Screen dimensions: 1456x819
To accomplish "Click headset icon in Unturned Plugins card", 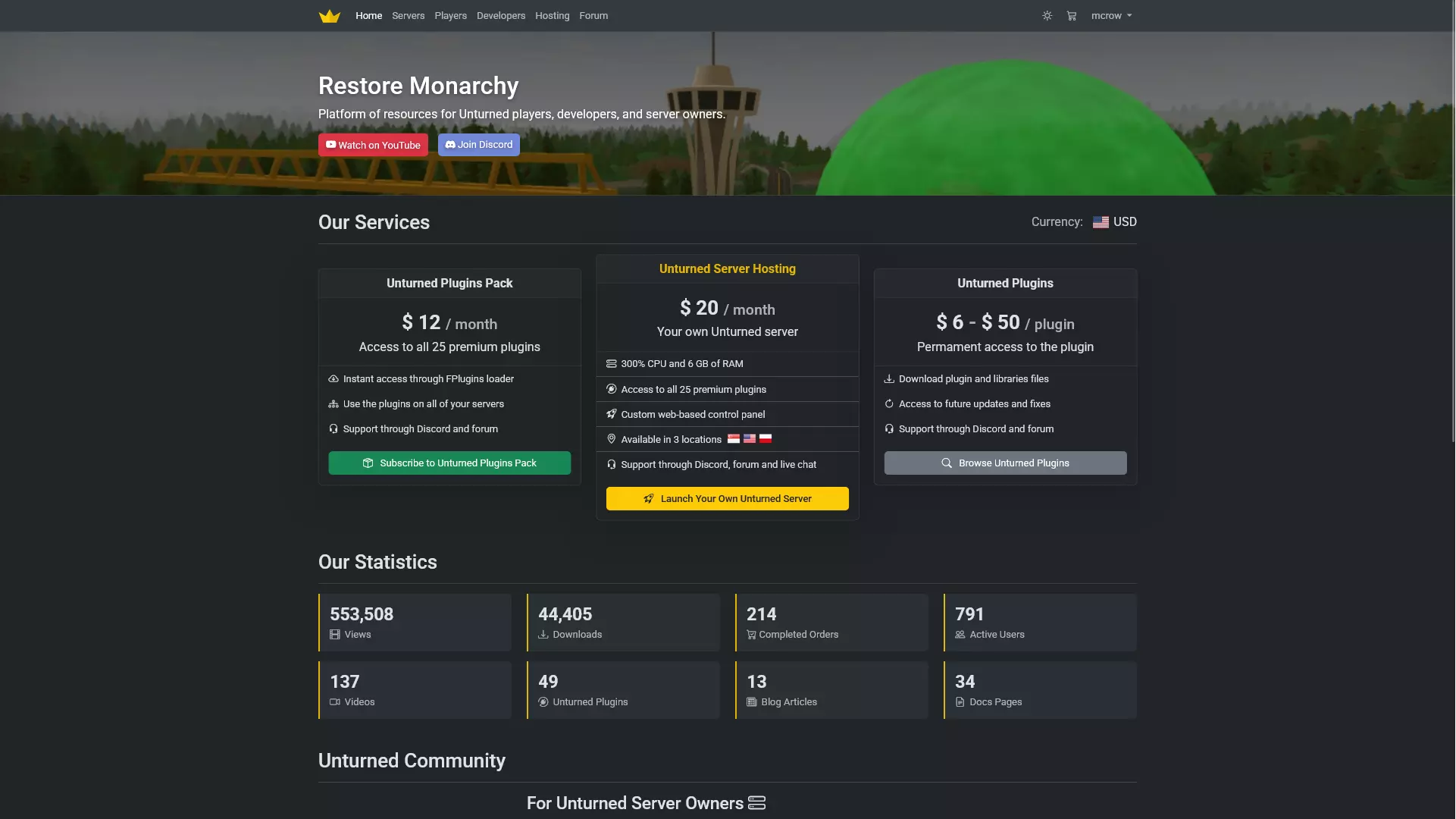I will pyautogui.click(x=889, y=429).
